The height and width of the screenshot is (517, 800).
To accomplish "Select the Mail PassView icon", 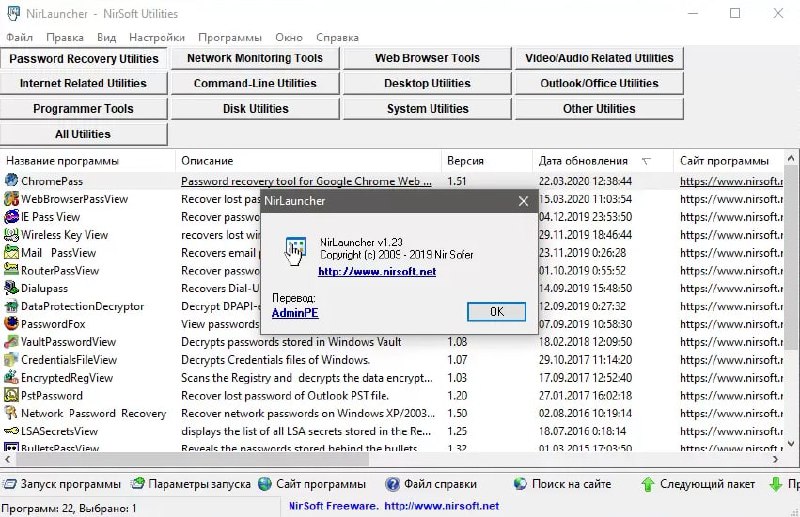I will [x=11, y=252].
